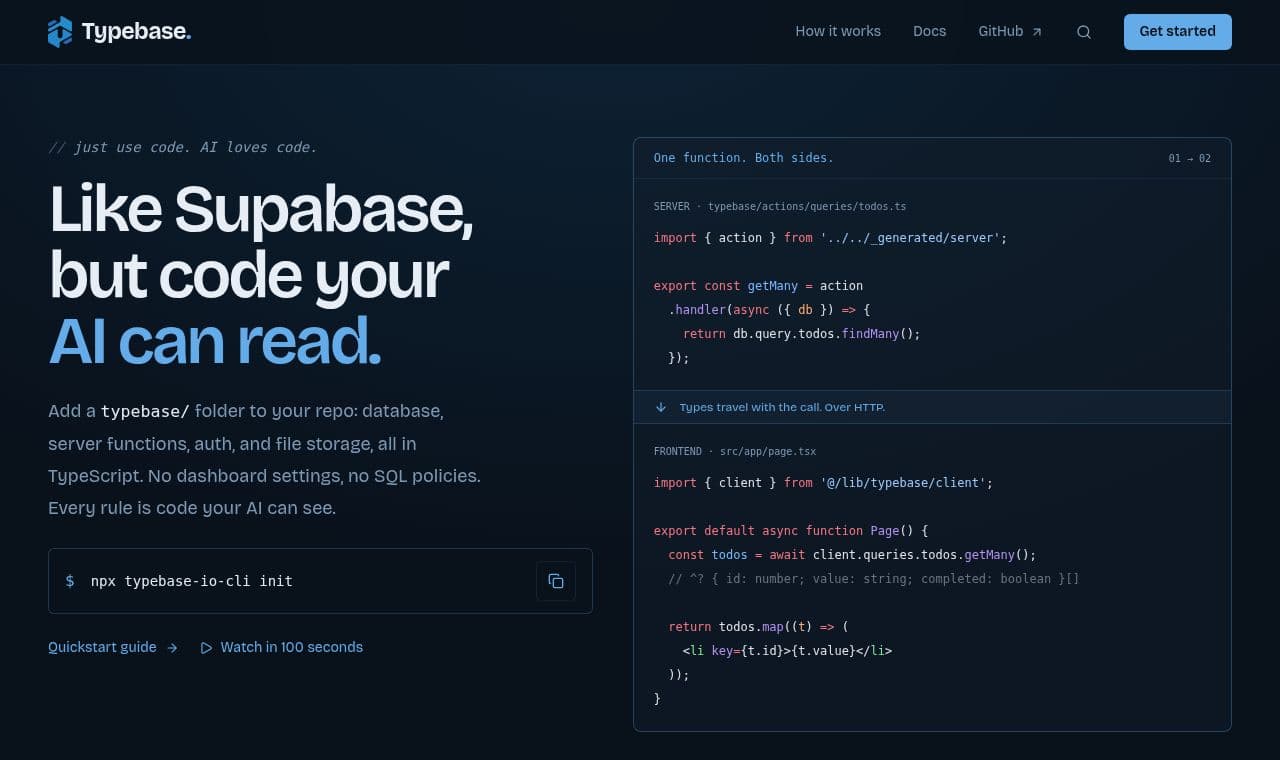This screenshot has width=1280, height=760.
Task: Click the 'return db.query.todos.findMany();' line
Action: [802, 334]
